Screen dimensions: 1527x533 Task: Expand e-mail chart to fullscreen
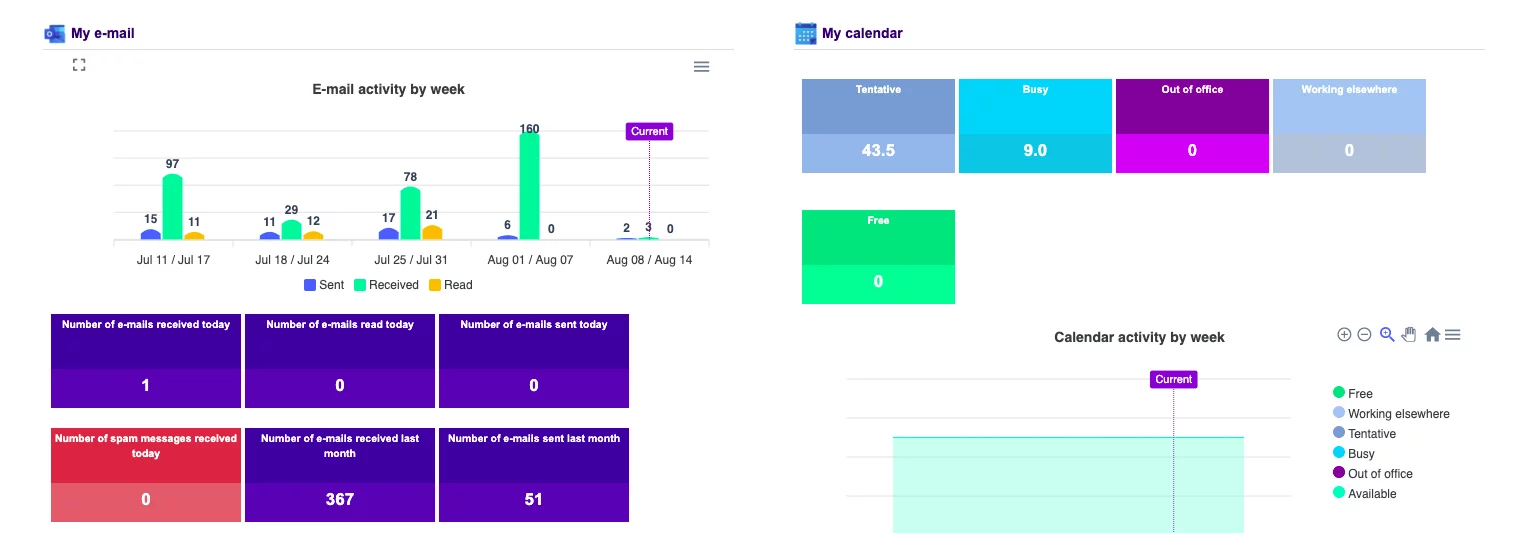click(x=79, y=65)
